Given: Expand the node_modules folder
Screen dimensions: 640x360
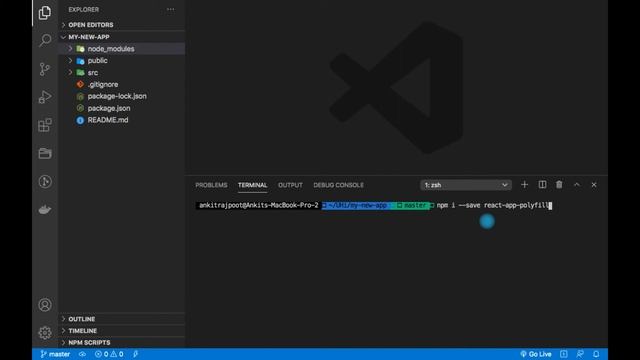Looking at the screenshot, I should (122, 49).
